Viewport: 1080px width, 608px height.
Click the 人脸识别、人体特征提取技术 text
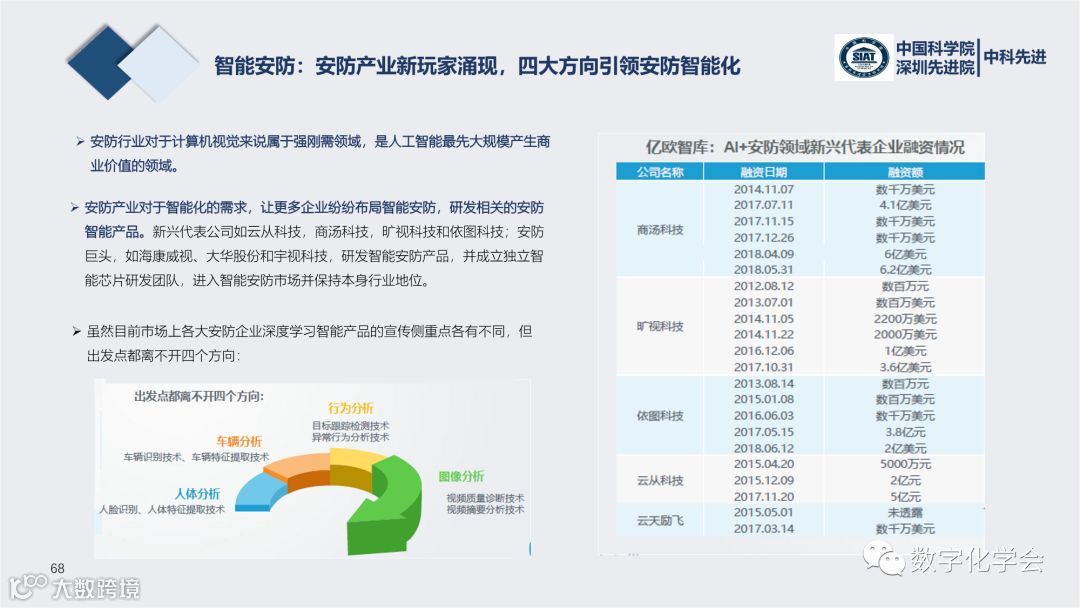coord(162,510)
